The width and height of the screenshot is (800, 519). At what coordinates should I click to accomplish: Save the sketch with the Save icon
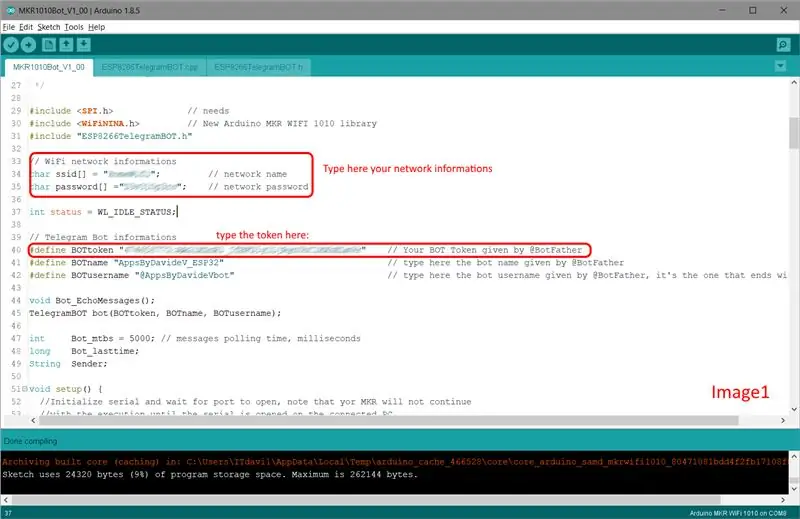84,45
